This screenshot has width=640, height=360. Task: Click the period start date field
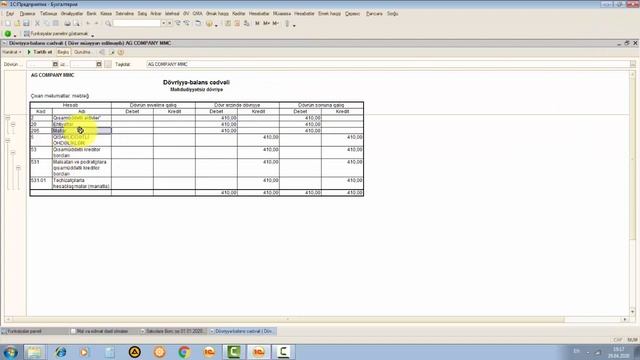click(40, 64)
